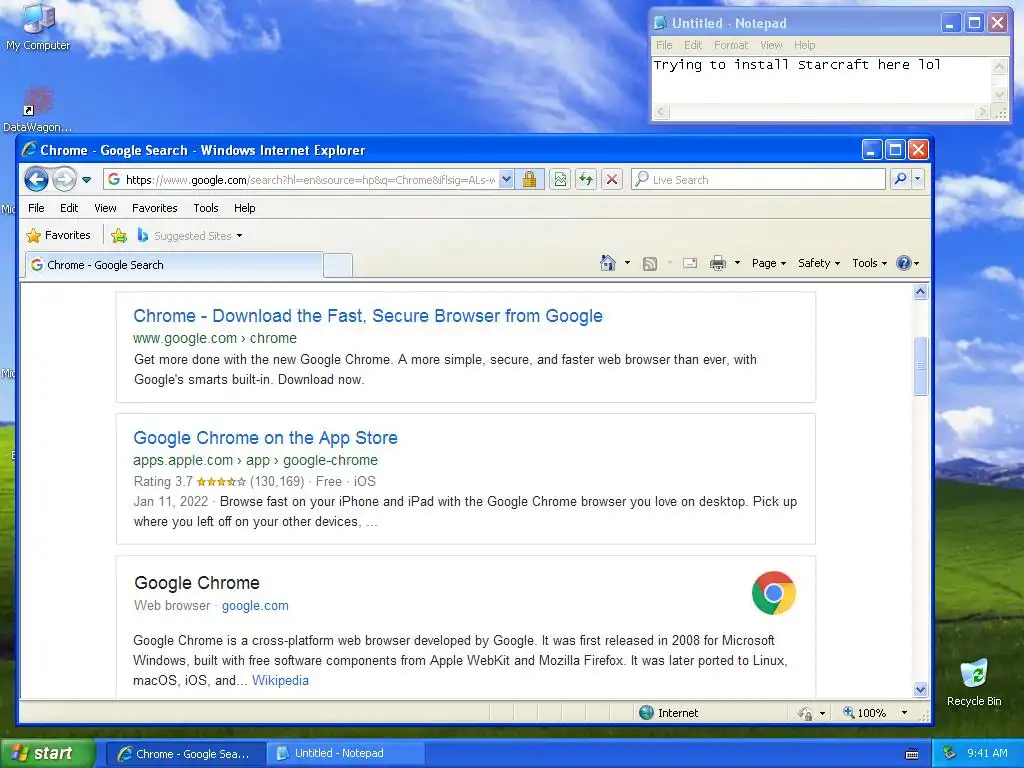Click the RSS Feeds icon

(650, 263)
